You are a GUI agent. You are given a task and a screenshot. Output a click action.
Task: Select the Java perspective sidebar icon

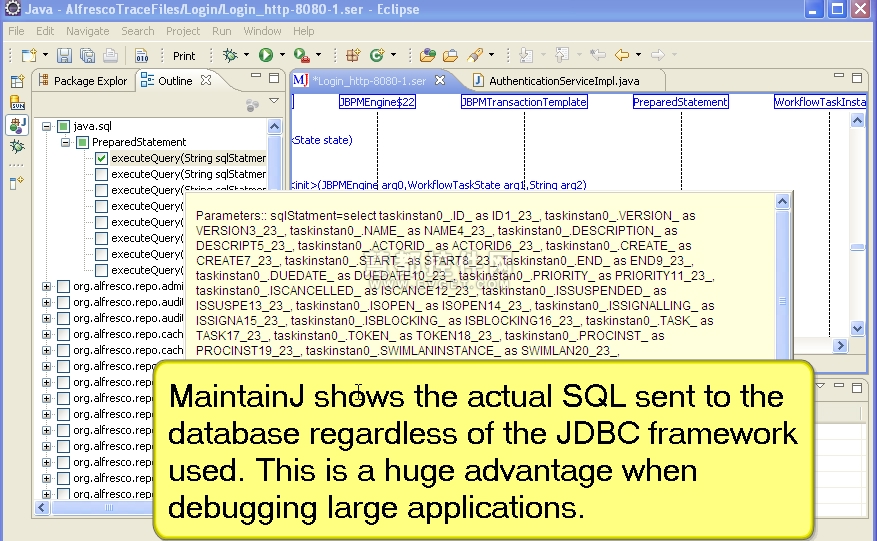pos(17,125)
